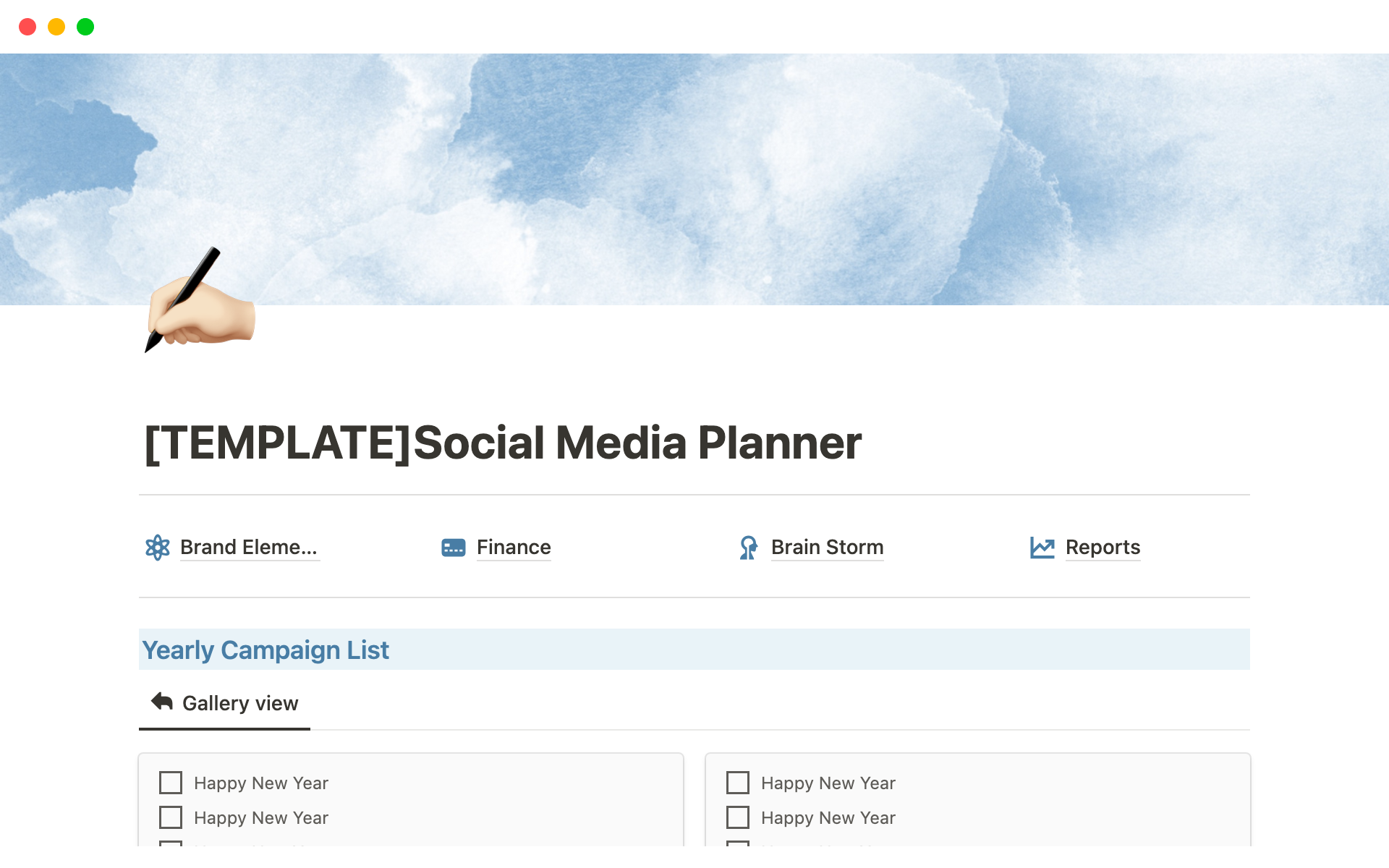The image size is (1389, 868).
Task: Switch to the Gallery view tab
Action: pos(240,702)
